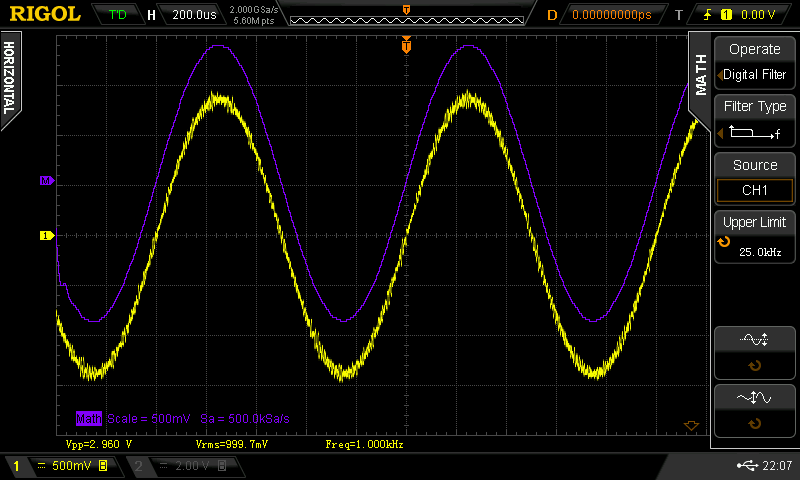
Task: Open the Operate Digital Filter menu
Action: click(x=755, y=63)
